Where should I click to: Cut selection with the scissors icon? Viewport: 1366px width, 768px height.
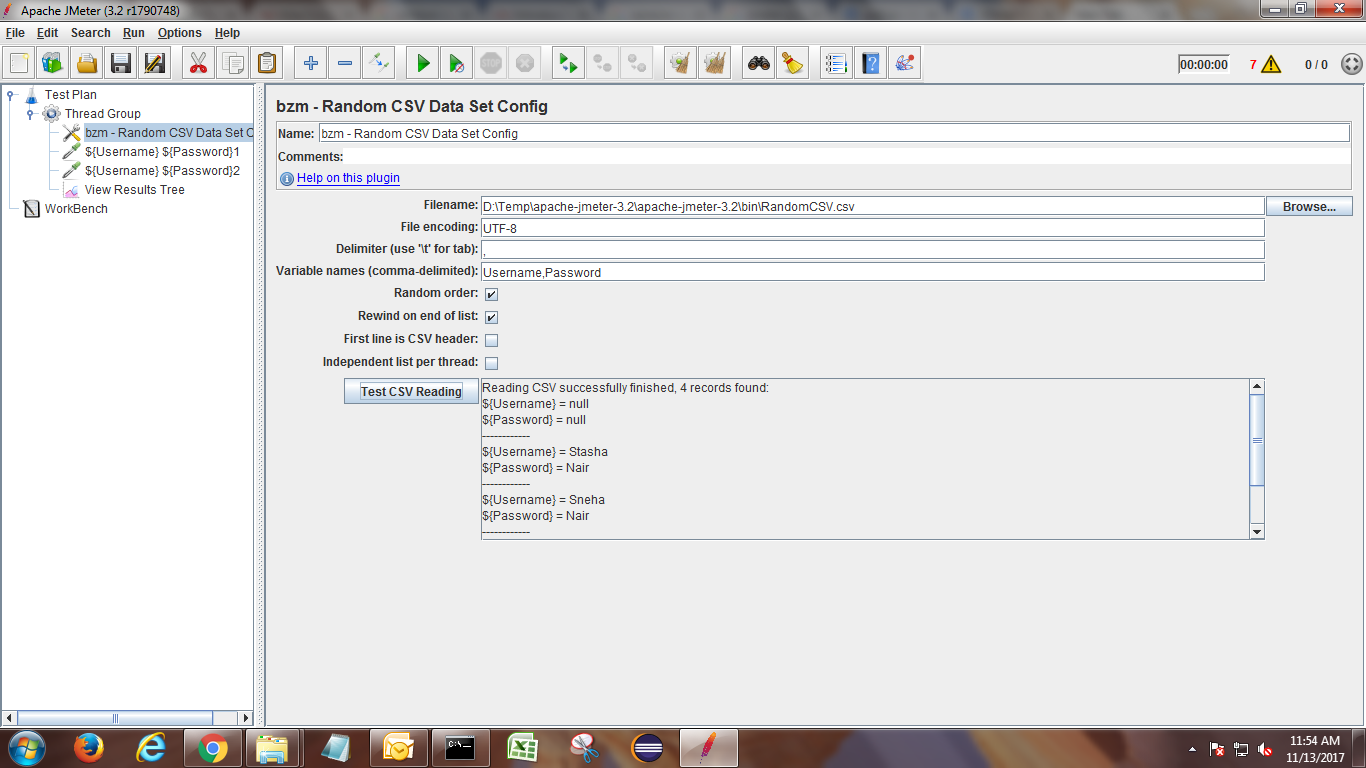198,63
